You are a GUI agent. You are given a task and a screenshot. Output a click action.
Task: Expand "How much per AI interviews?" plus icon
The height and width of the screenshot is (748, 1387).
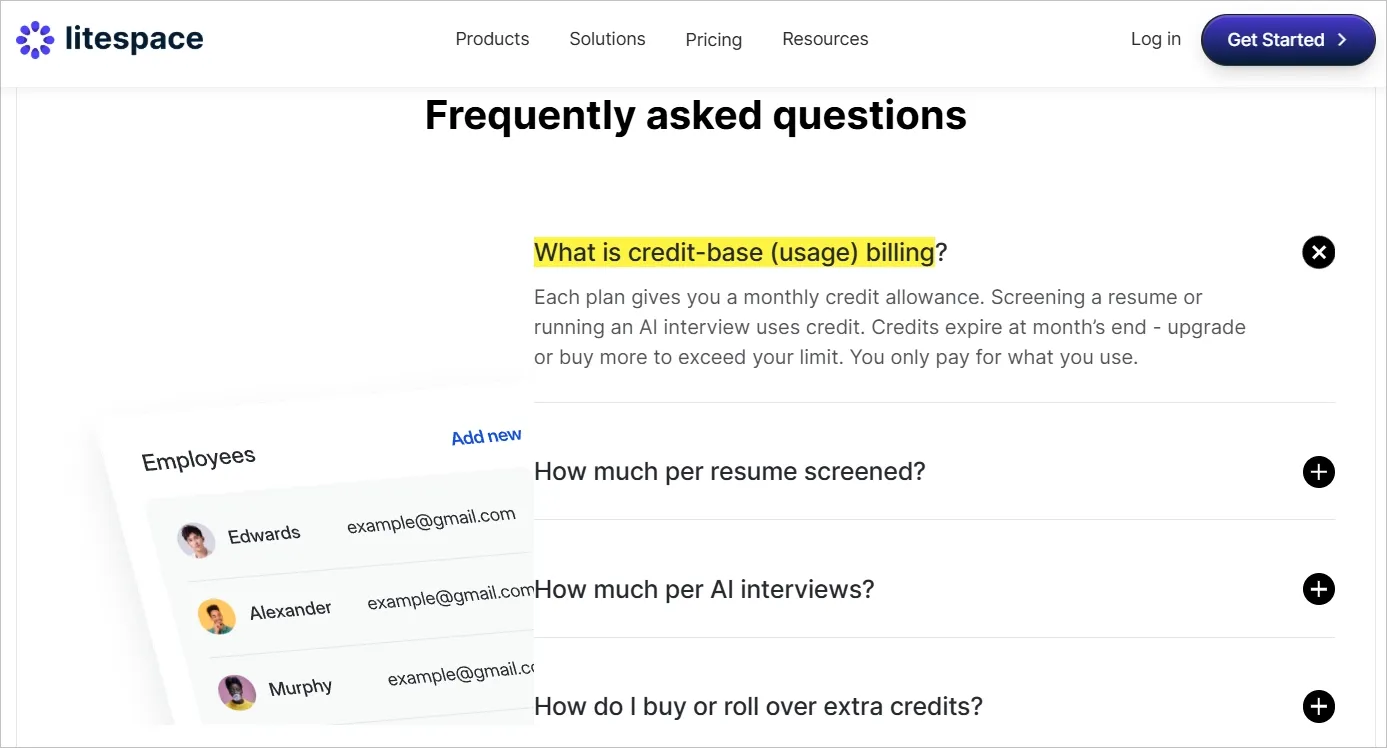1318,589
